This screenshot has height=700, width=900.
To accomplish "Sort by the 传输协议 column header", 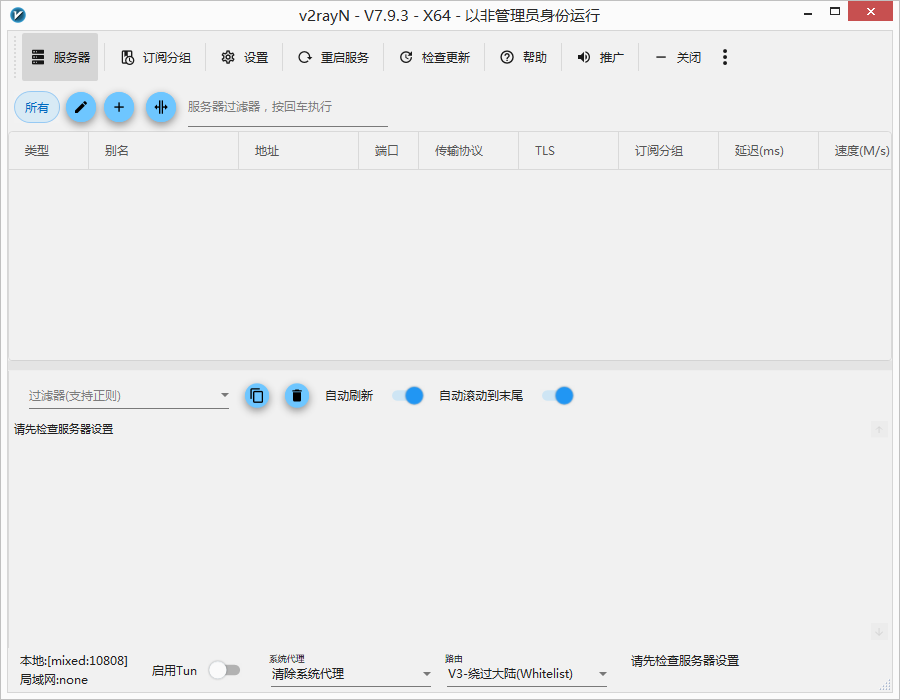I will (468, 151).
